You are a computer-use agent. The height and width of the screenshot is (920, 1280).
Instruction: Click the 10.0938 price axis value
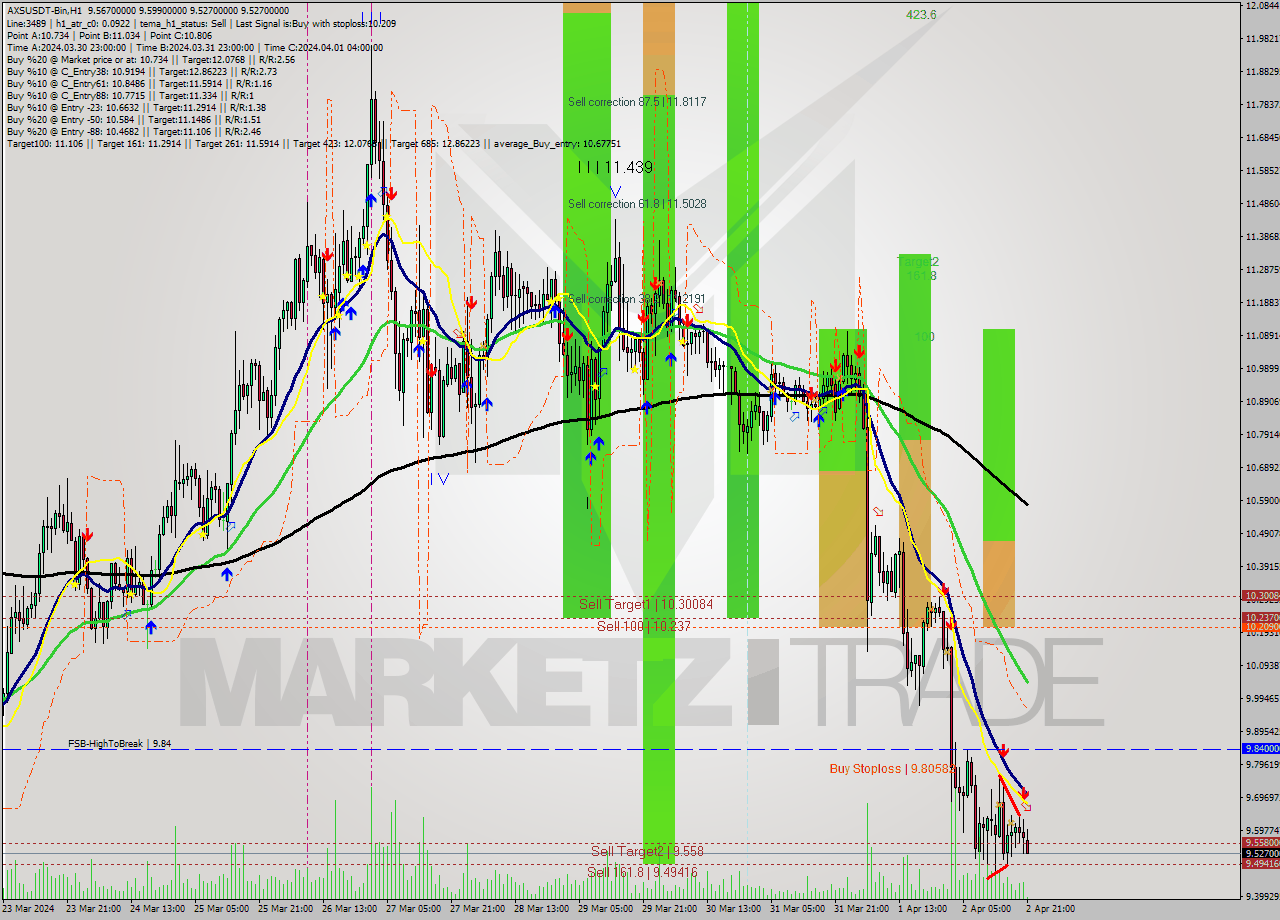[x=1263, y=666]
